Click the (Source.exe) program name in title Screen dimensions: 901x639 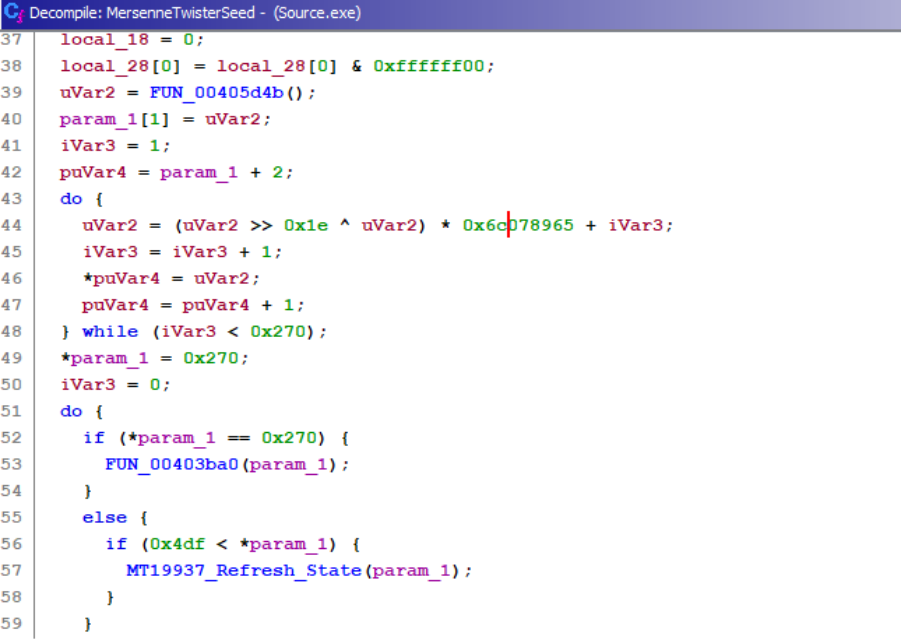(317, 13)
